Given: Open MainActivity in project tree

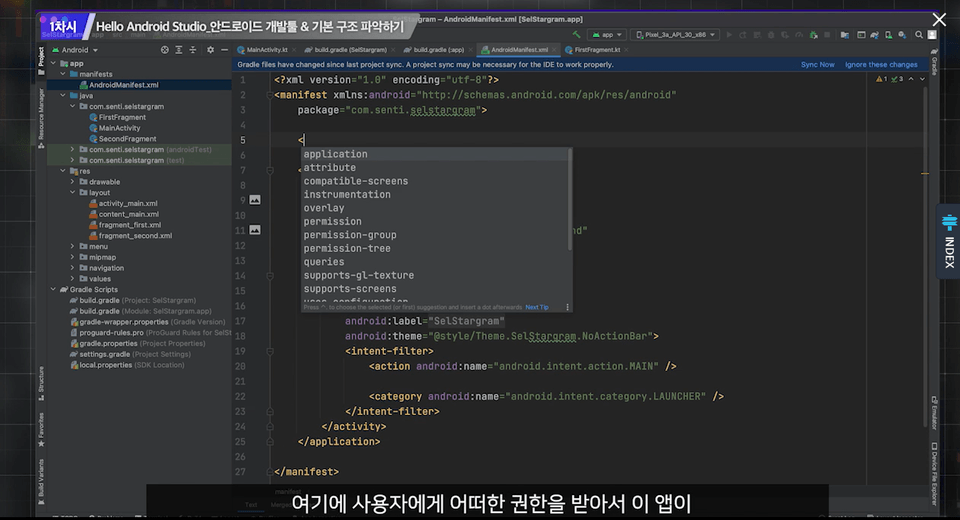Looking at the screenshot, I should (x=119, y=128).
